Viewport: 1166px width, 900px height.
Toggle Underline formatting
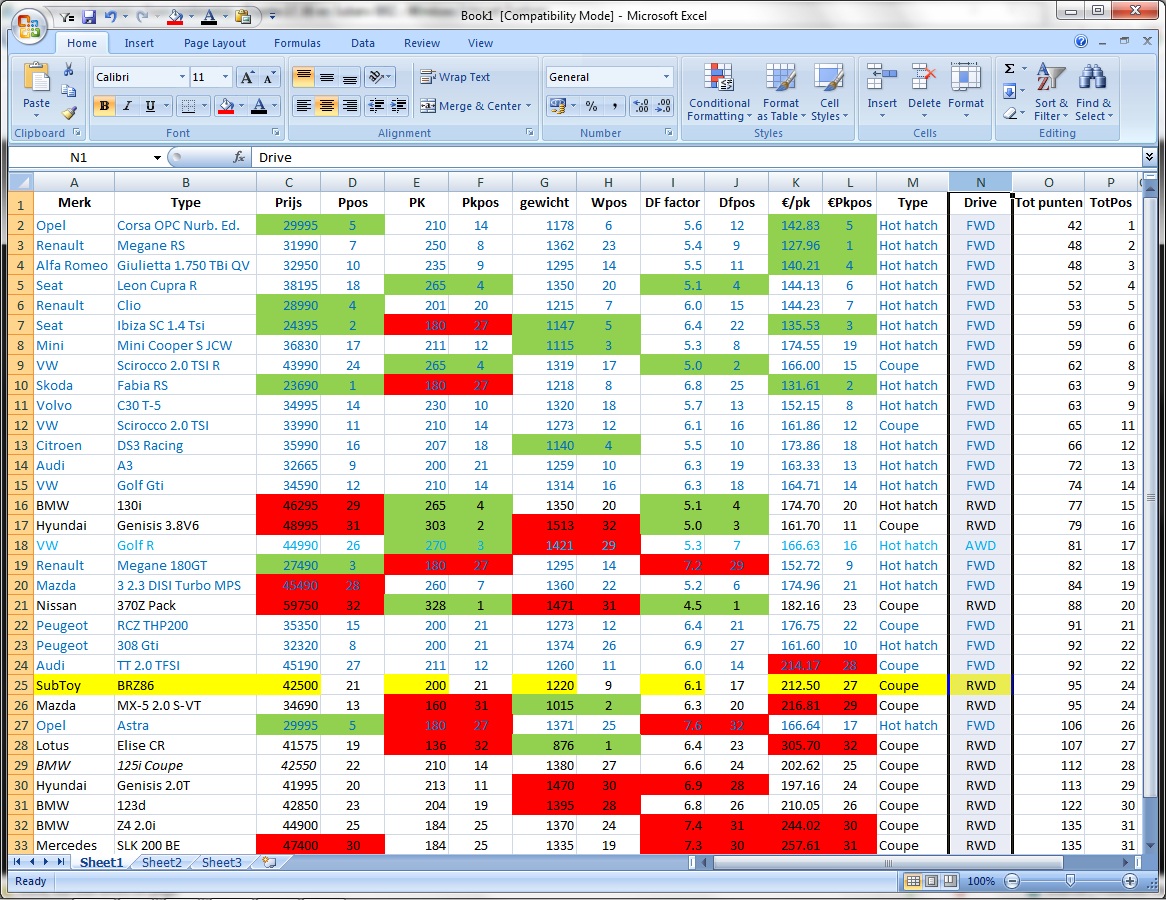tap(150, 106)
